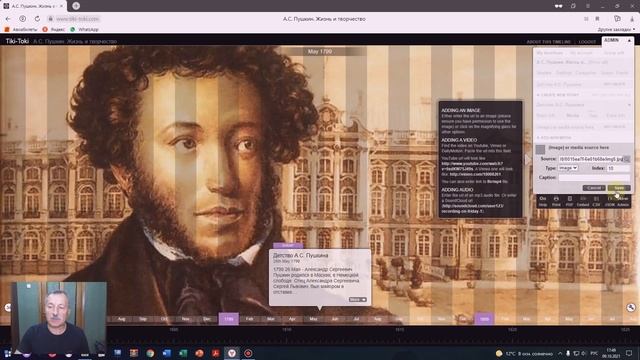Open the Авиабилеты bookmark
The image size is (640, 360).
click(x=21, y=29)
